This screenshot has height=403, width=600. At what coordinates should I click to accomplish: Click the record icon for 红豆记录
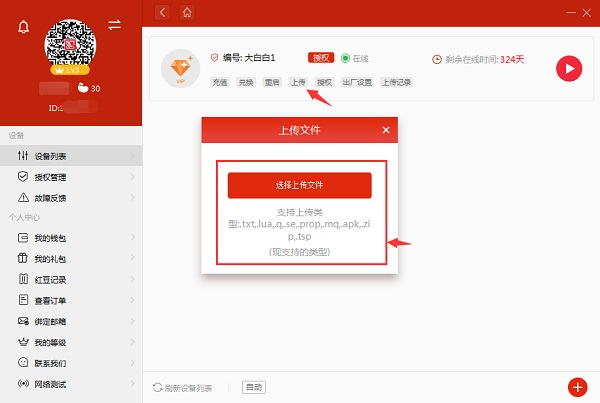click(23, 279)
